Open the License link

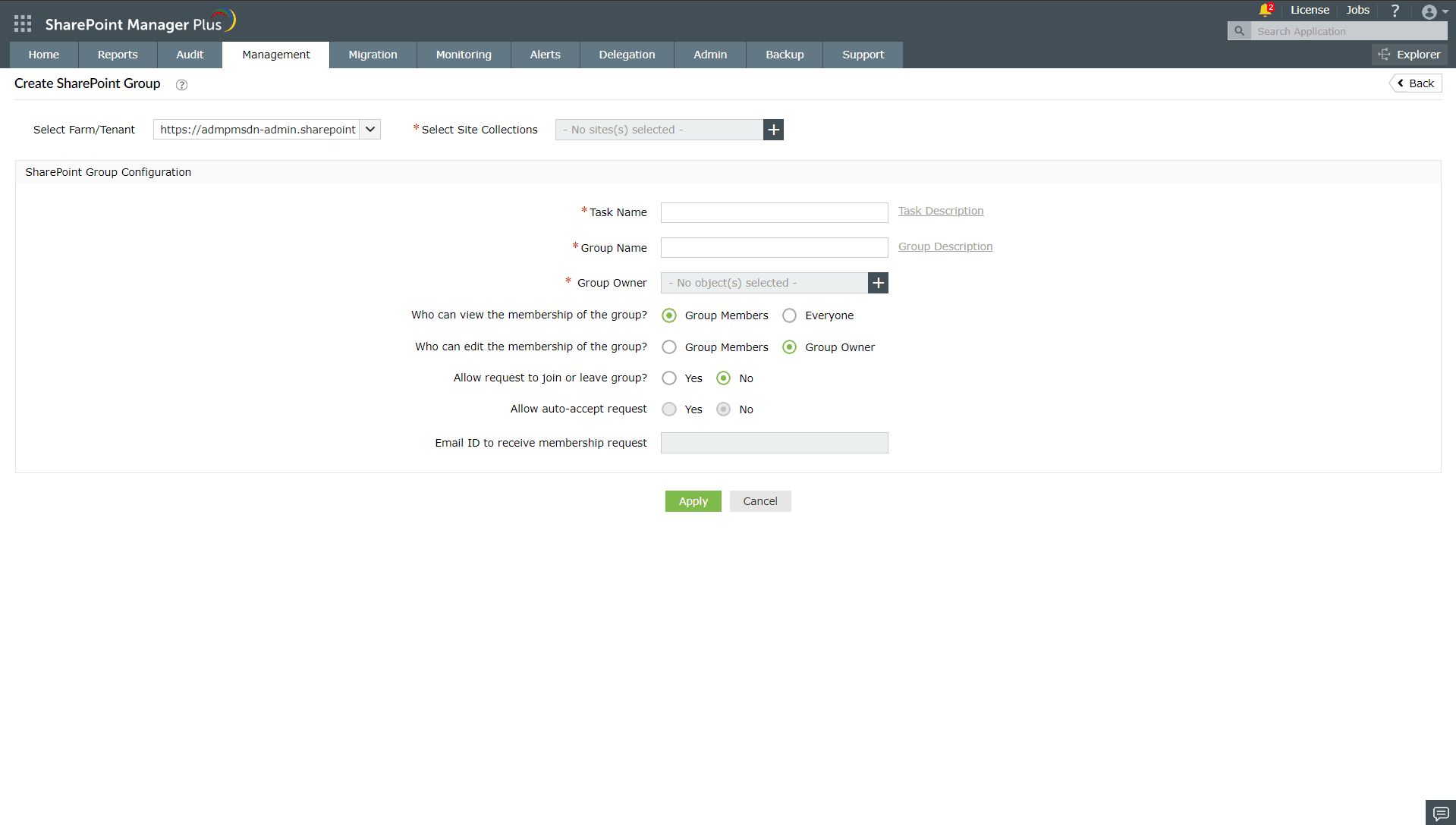coord(1310,10)
